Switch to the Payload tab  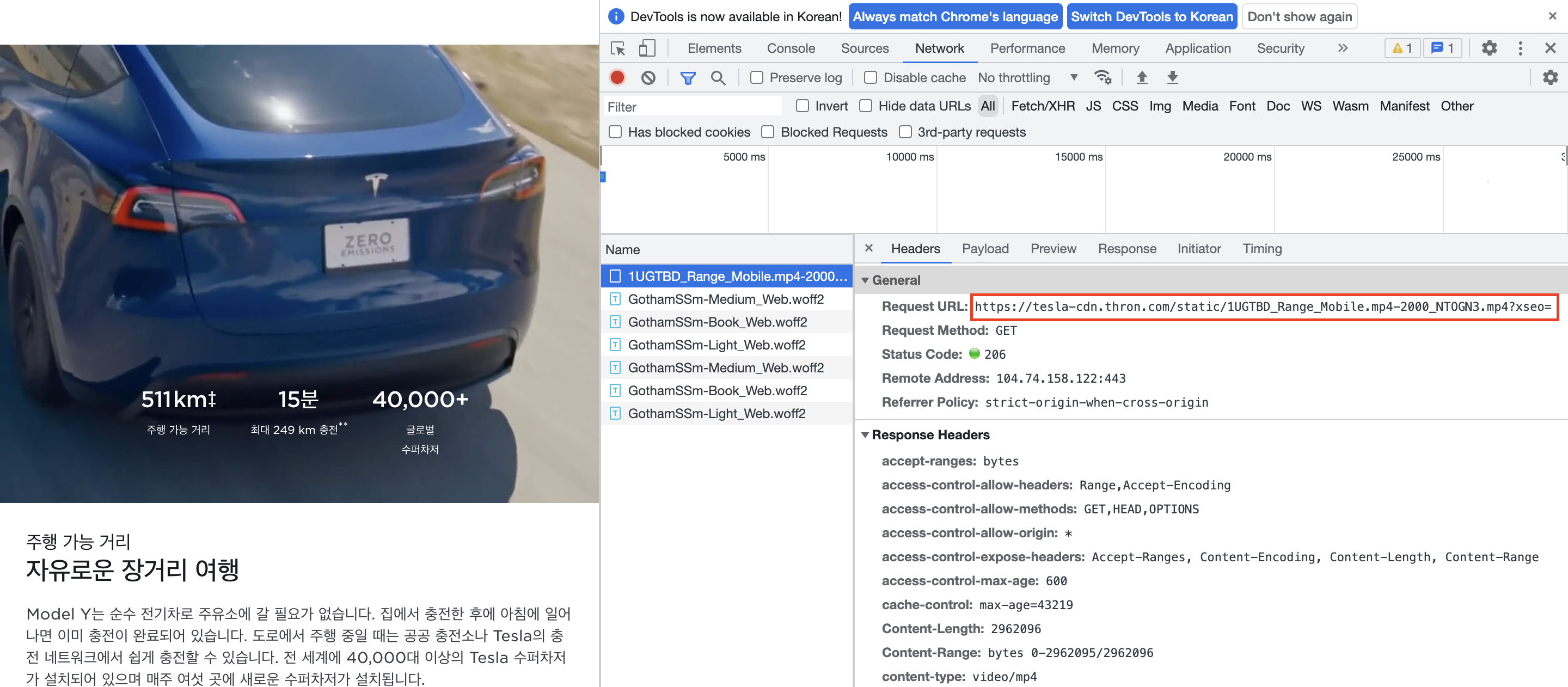coord(985,248)
